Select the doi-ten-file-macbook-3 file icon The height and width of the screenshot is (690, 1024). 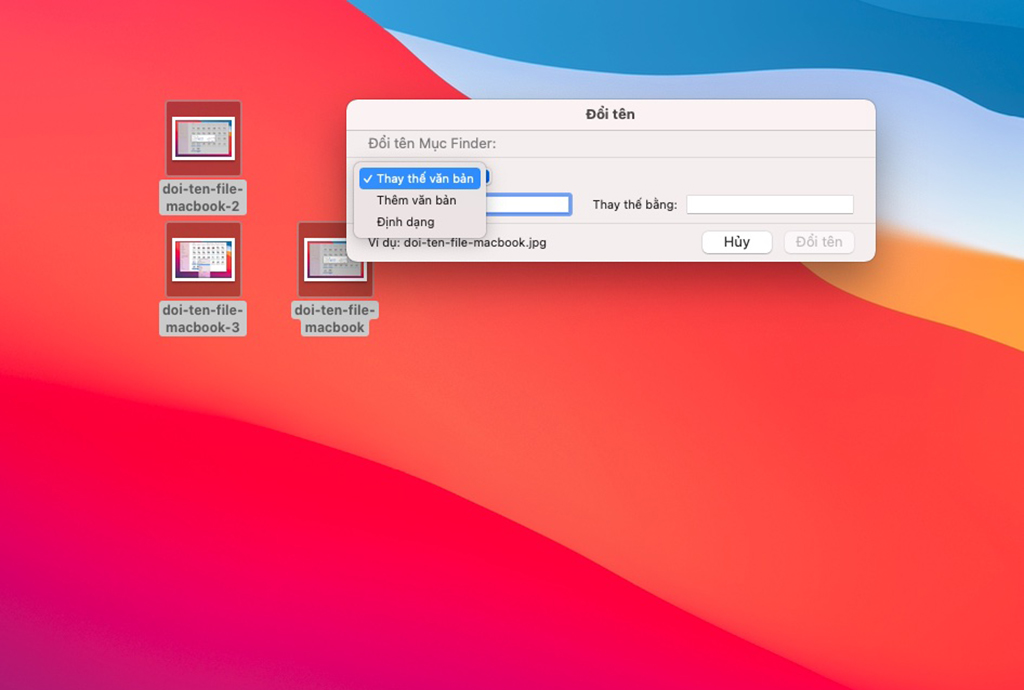[203, 260]
